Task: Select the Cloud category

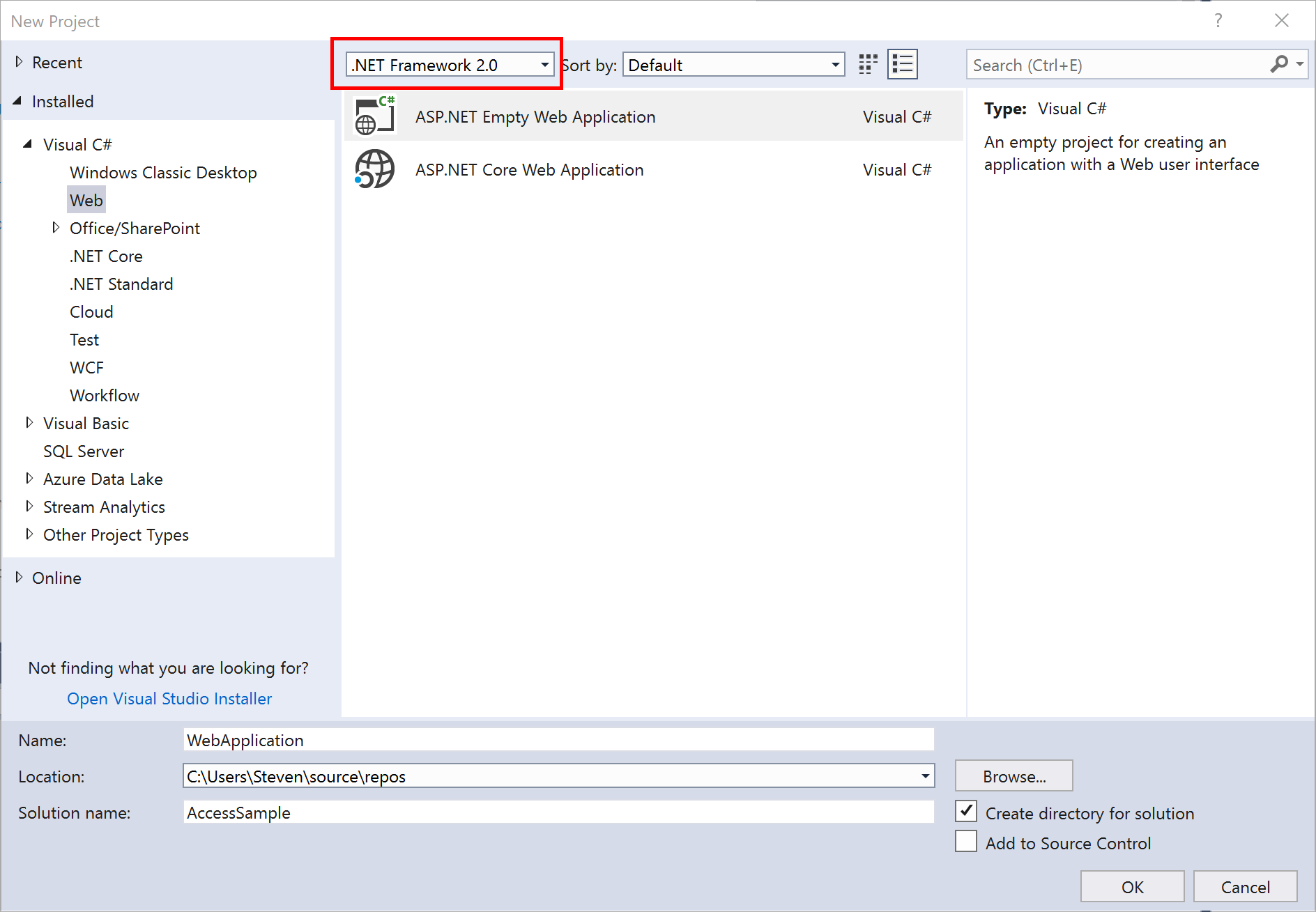Action: point(91,311)
